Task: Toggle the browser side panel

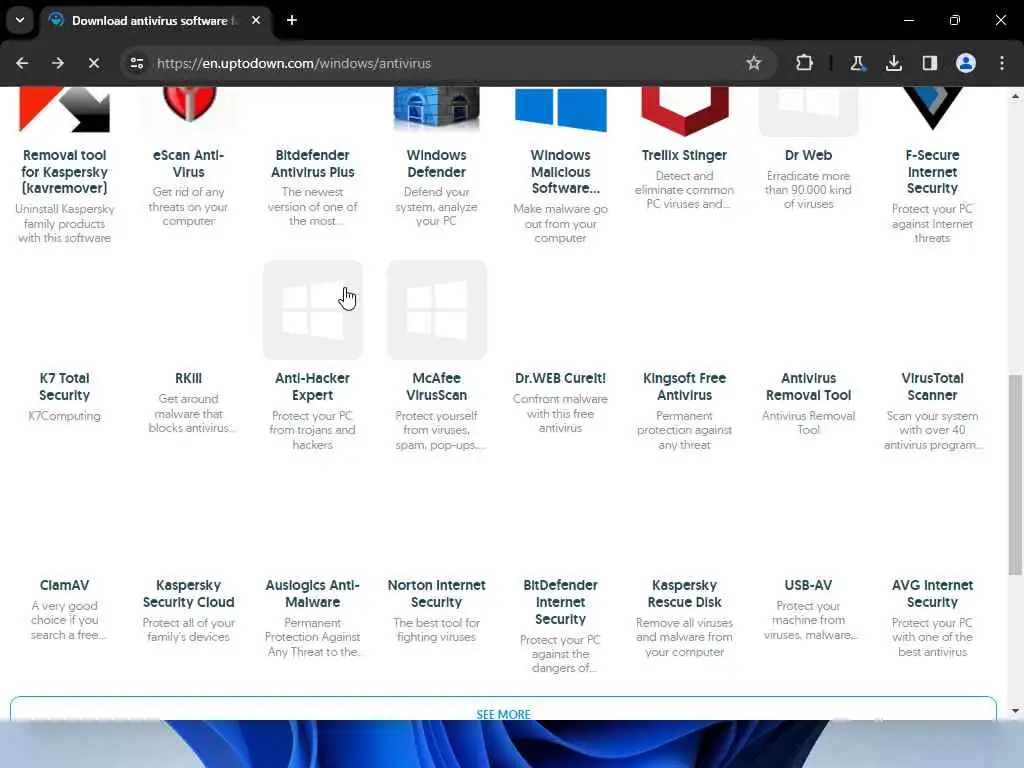Action: point(929,63)
